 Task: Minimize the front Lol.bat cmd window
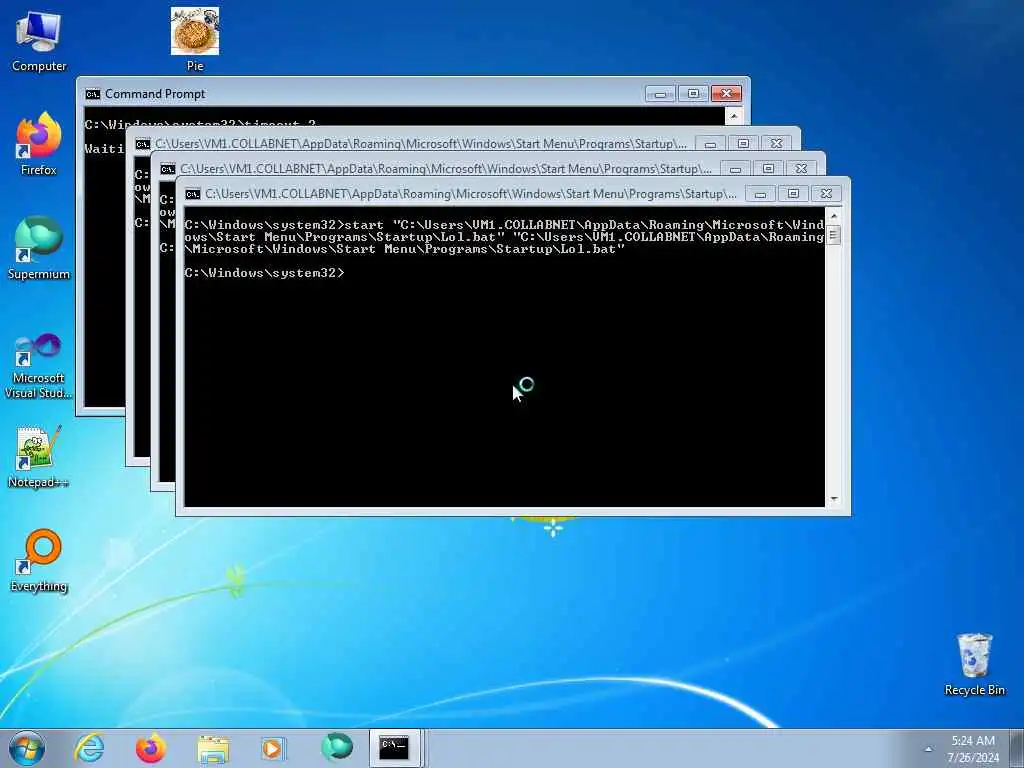(x=760, y=194)
